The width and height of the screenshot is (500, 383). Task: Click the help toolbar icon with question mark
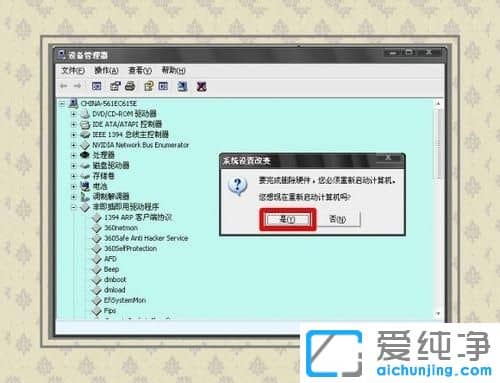point(148,86)
